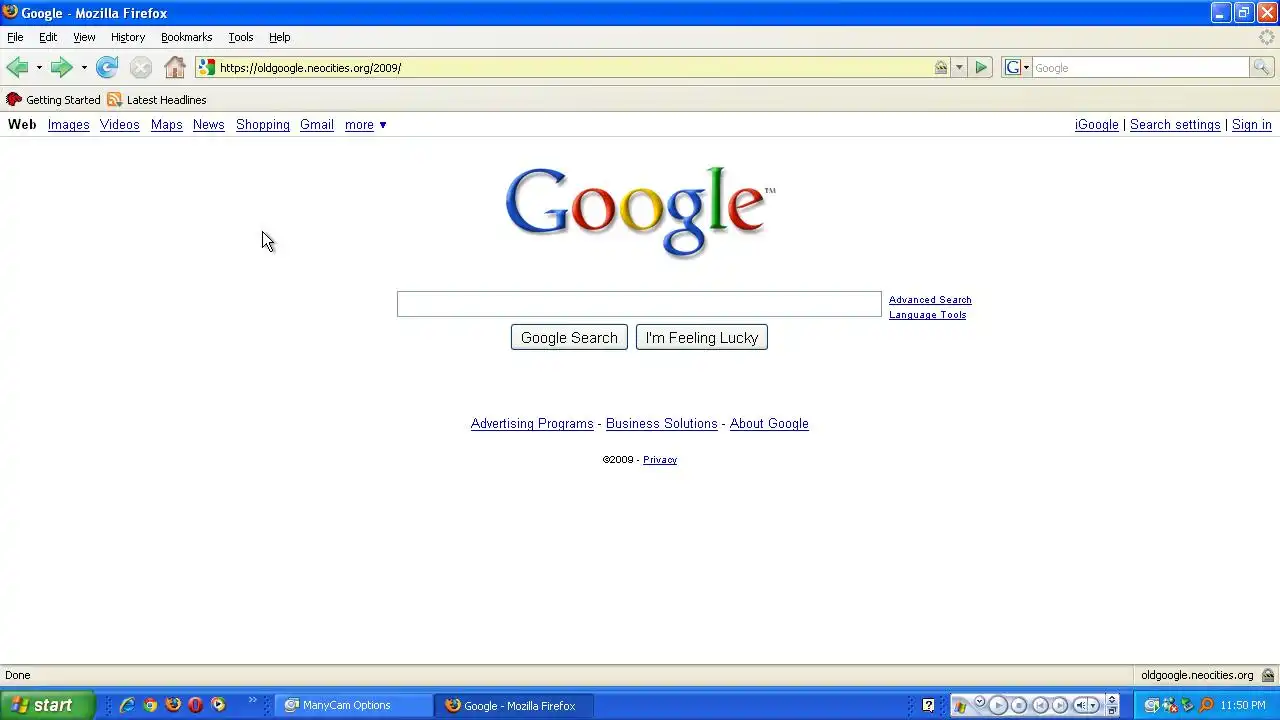Click the I'm Feeling Lucky button
Image resolution: width=1280 pixels, height=720 pixels.
click(x=702, y=338)
